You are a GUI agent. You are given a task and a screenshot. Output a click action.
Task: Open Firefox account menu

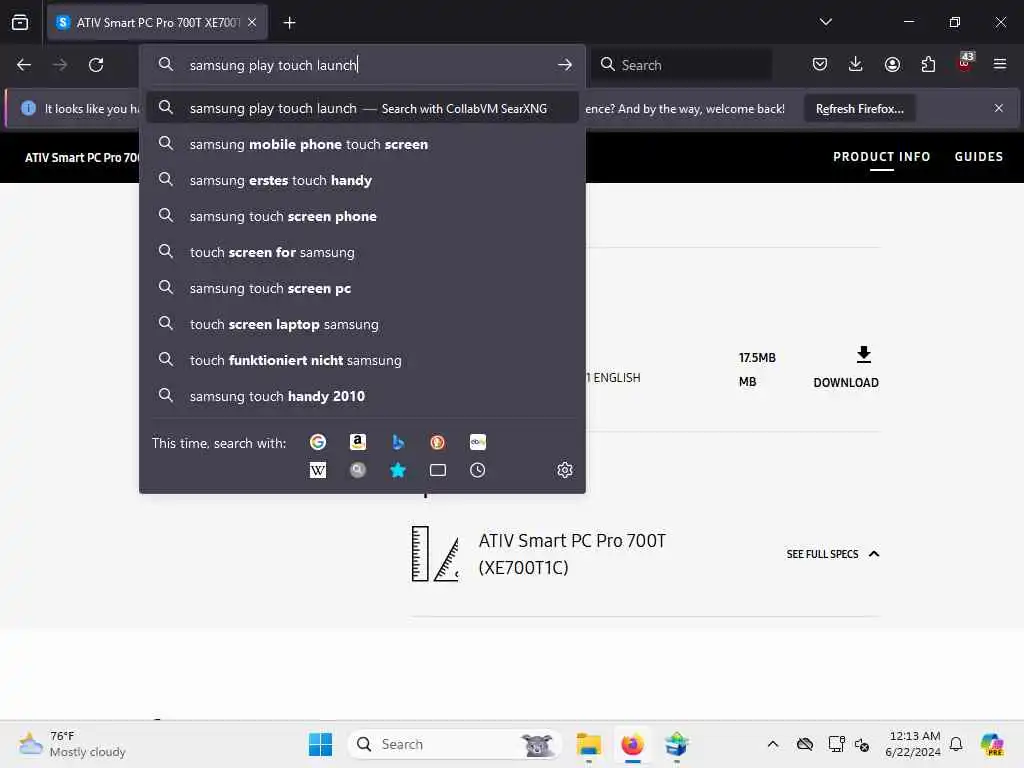click(x=892, y=64)
